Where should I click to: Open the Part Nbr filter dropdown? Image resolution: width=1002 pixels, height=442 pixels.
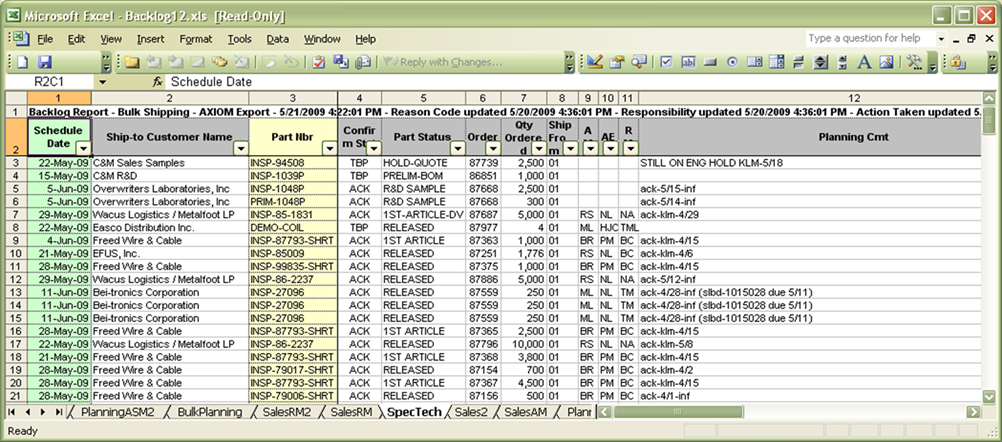(329, 148)
